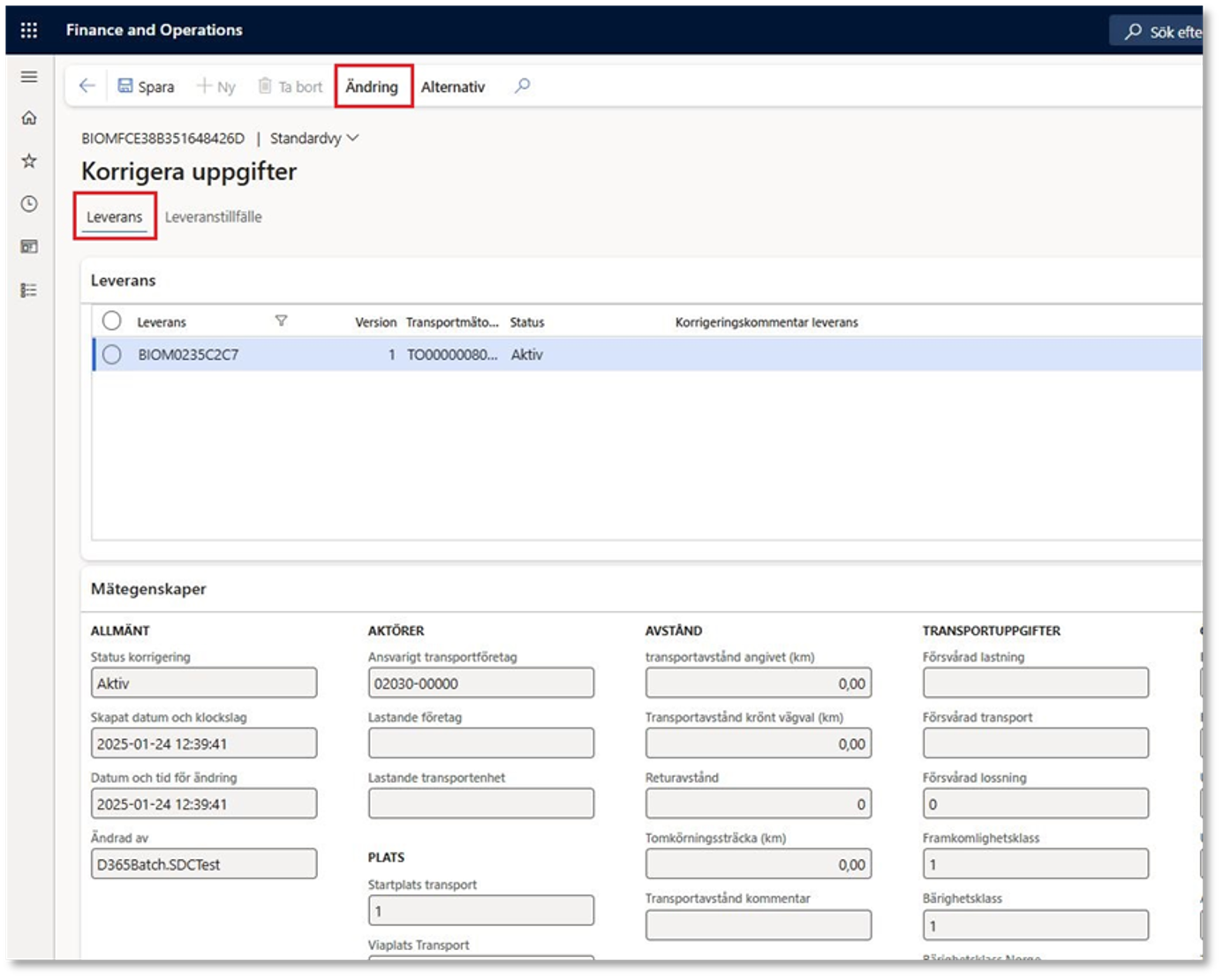Select all rows with header radio circle

(111, 320)
